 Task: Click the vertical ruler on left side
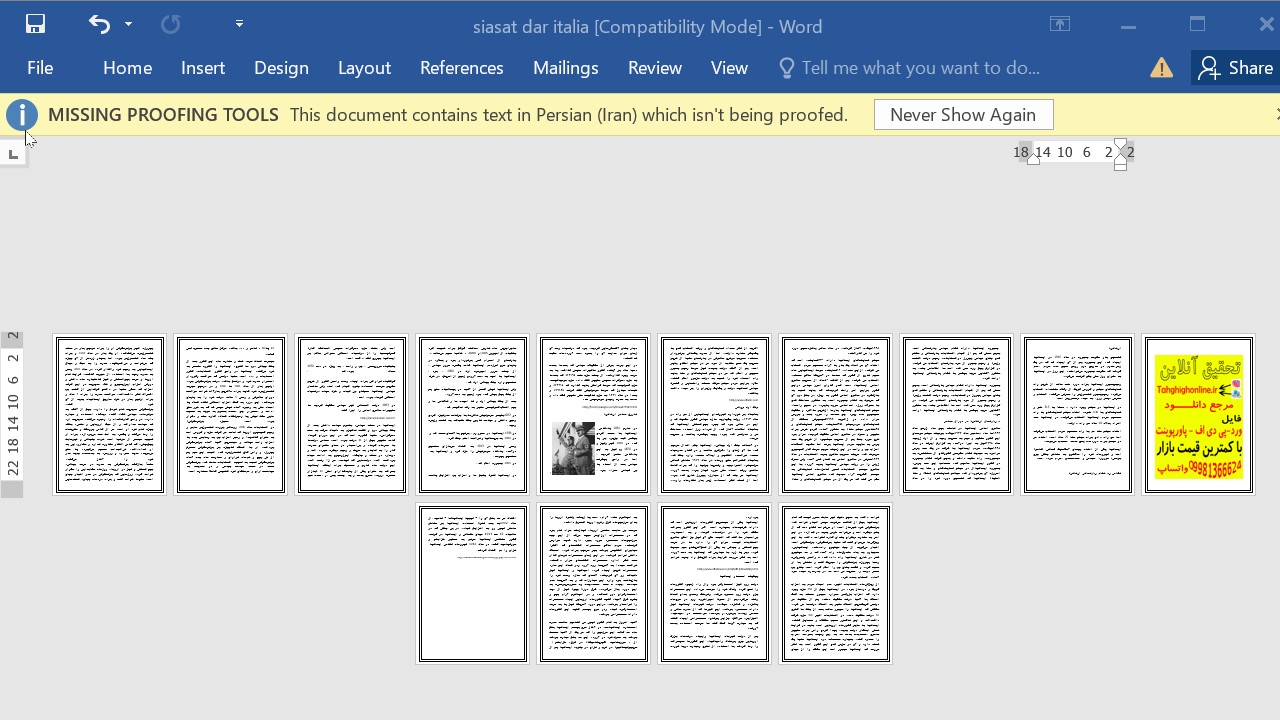click(x=12, y=414)
